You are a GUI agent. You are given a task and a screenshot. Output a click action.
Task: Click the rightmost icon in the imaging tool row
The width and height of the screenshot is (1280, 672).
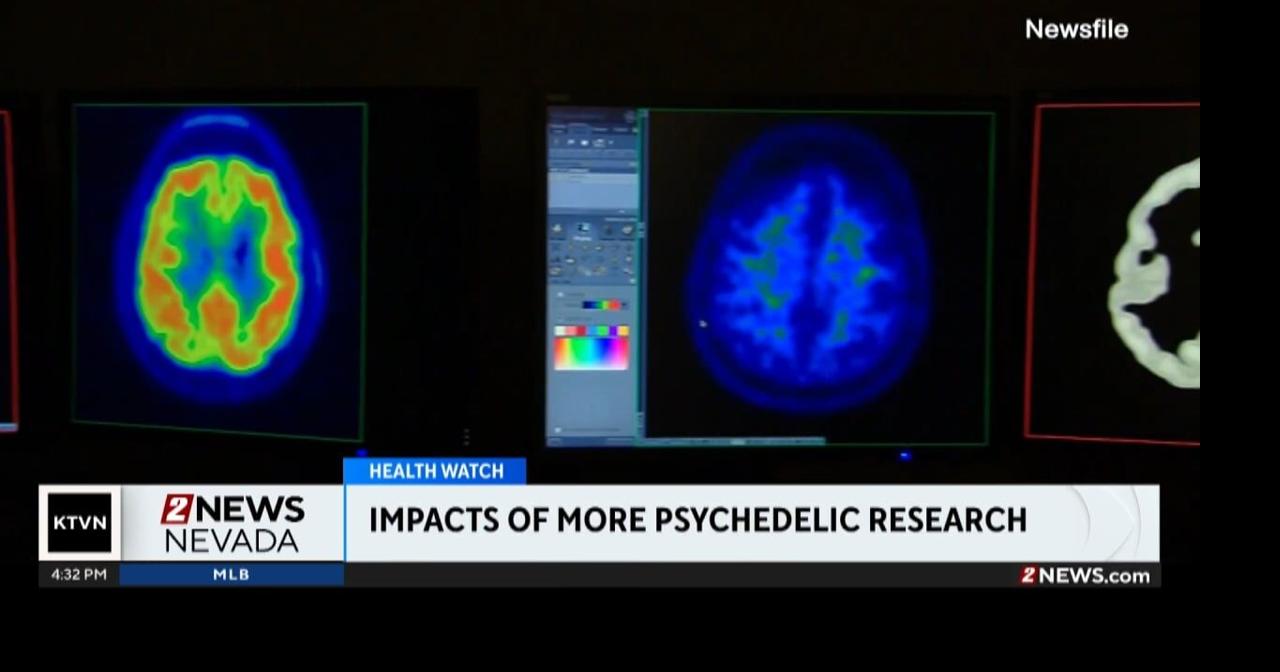click(x=627, y=230)
